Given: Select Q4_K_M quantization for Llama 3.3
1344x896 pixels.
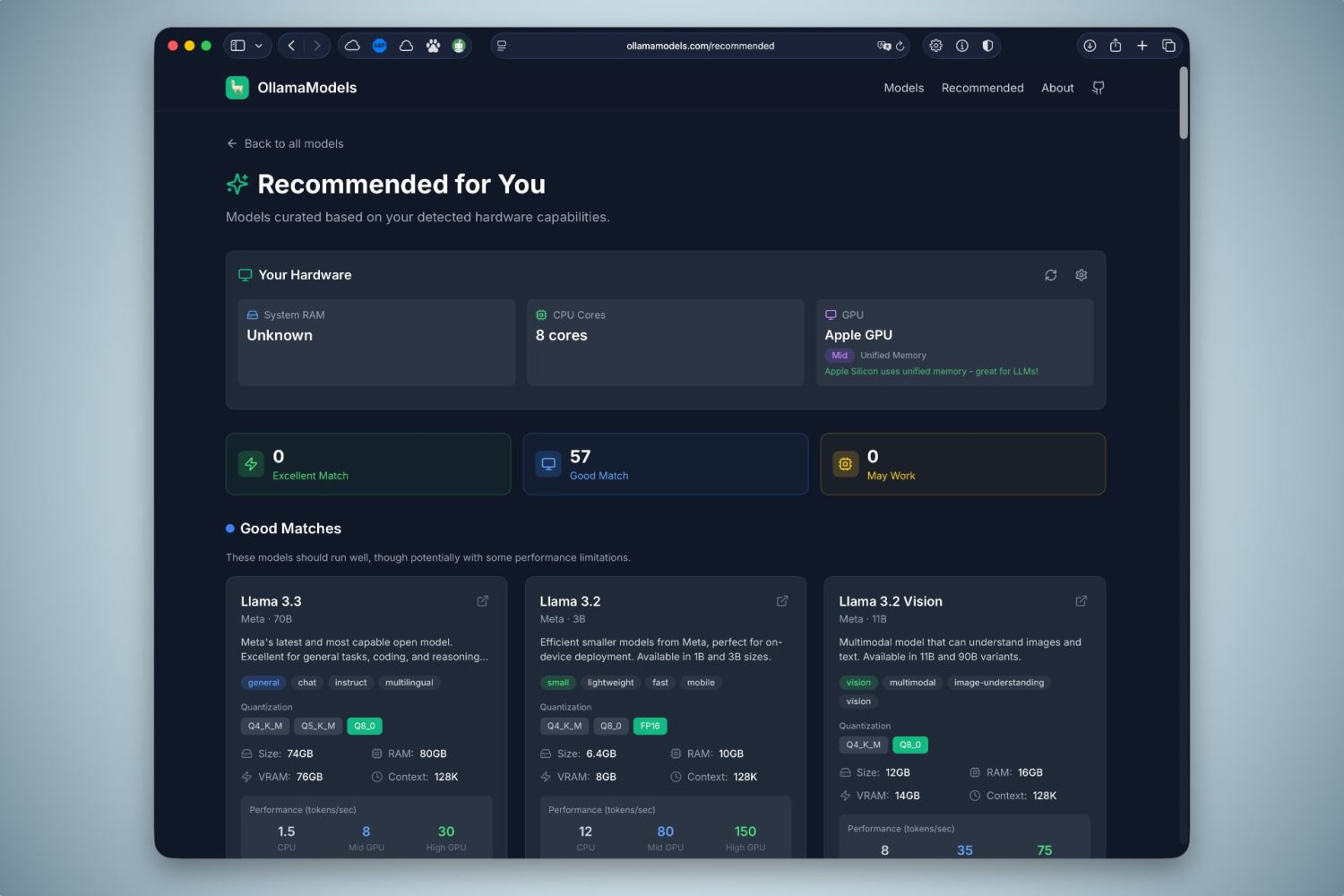Looking at the screenshot, I should tap(265, 726).
